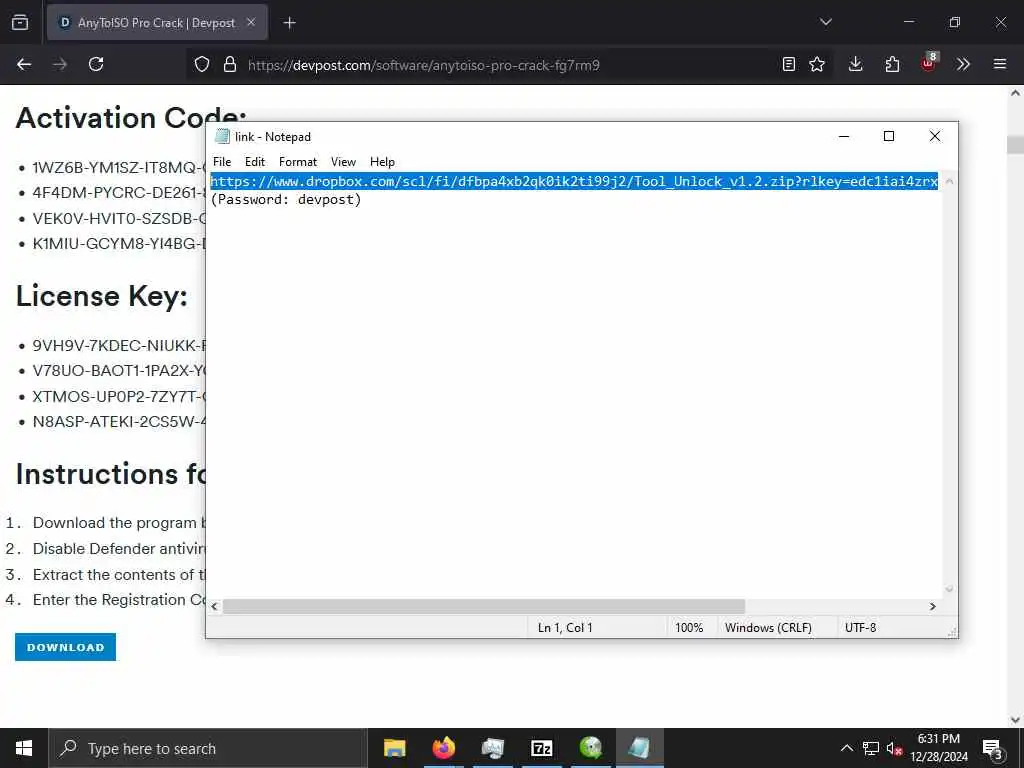Click Notepad horizontal scrollbar thumb
The height and width of the screenshot is (768, 1024).
[483, 606]
